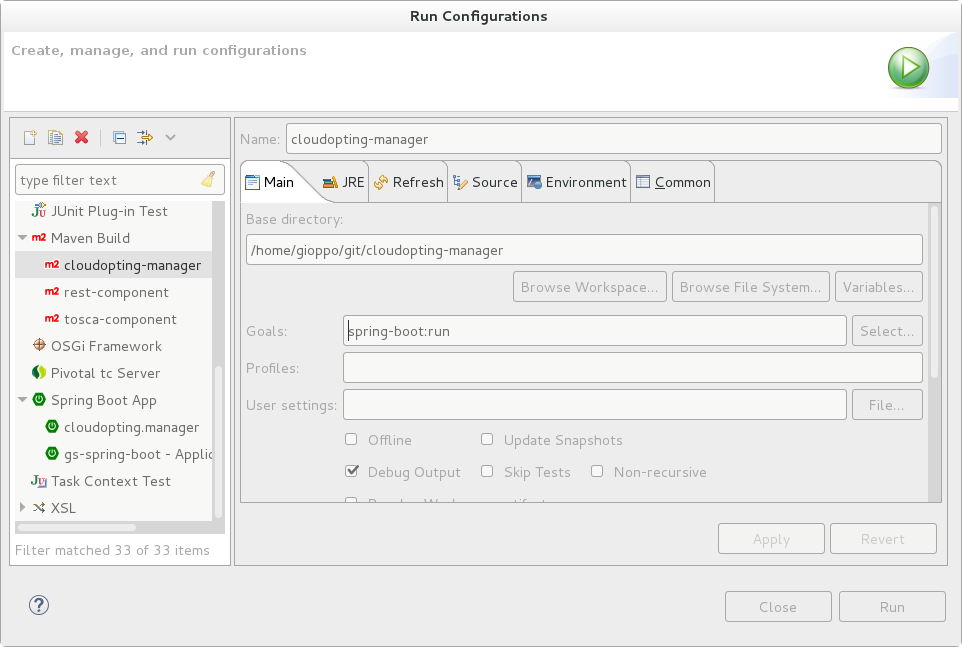Uncheck Debug Output checkbox
Image resolution: width=962 pixels, height=647 pixels.
tap(352, 471)
